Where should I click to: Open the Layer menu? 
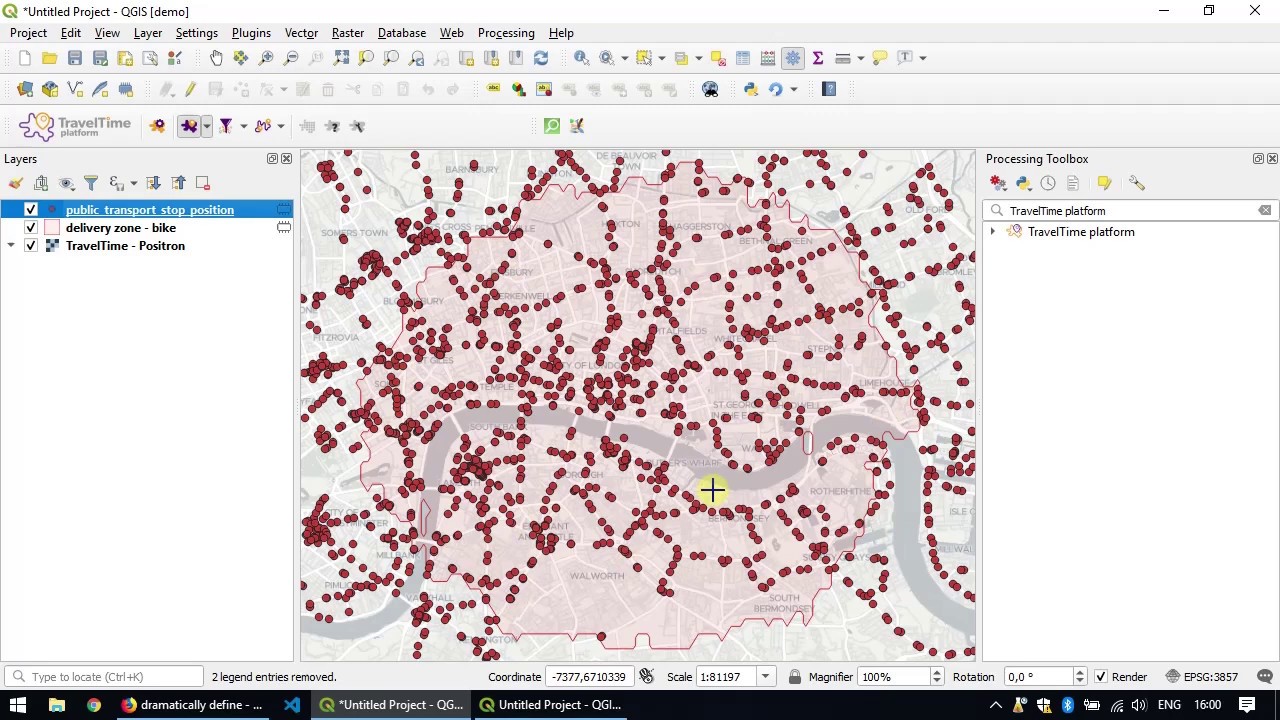pos(147,33)
